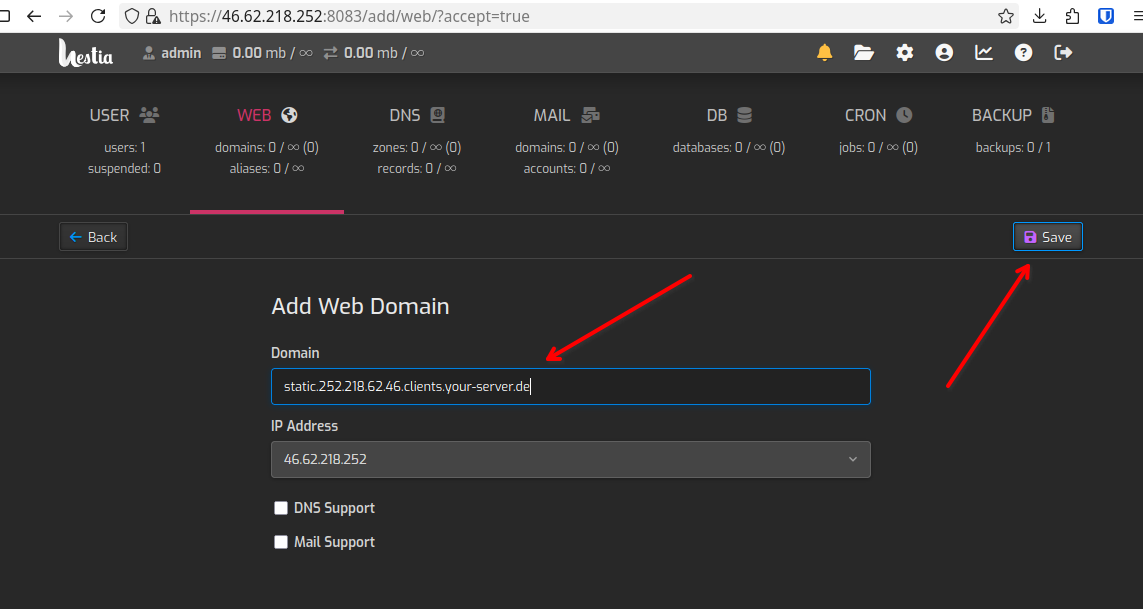Open the file manager folder icon
The height and width of the screenshot is (609, 1143).
(x=864, y=53)
